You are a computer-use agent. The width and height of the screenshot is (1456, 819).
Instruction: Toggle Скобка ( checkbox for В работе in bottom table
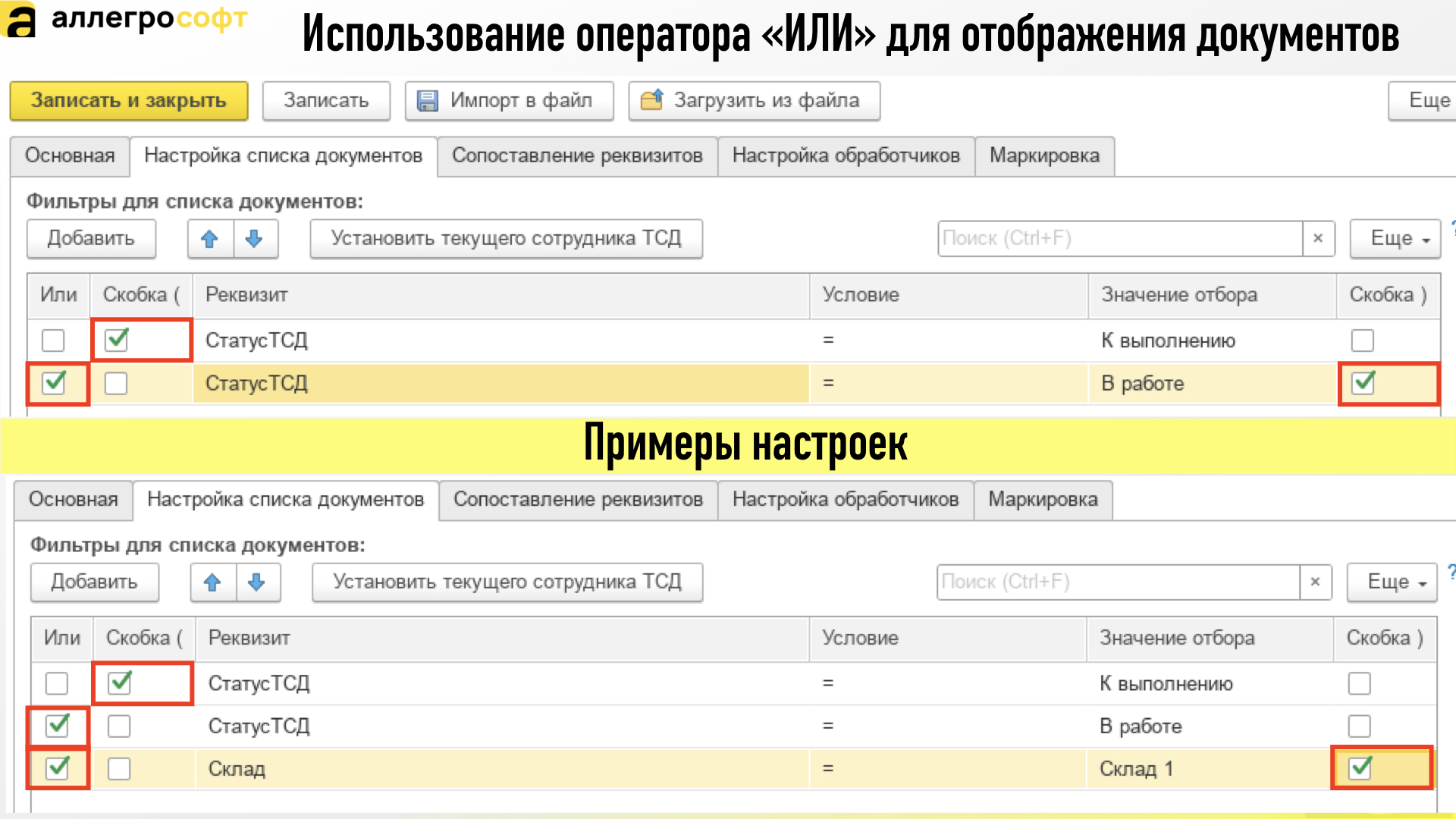[x=119, y=726]
